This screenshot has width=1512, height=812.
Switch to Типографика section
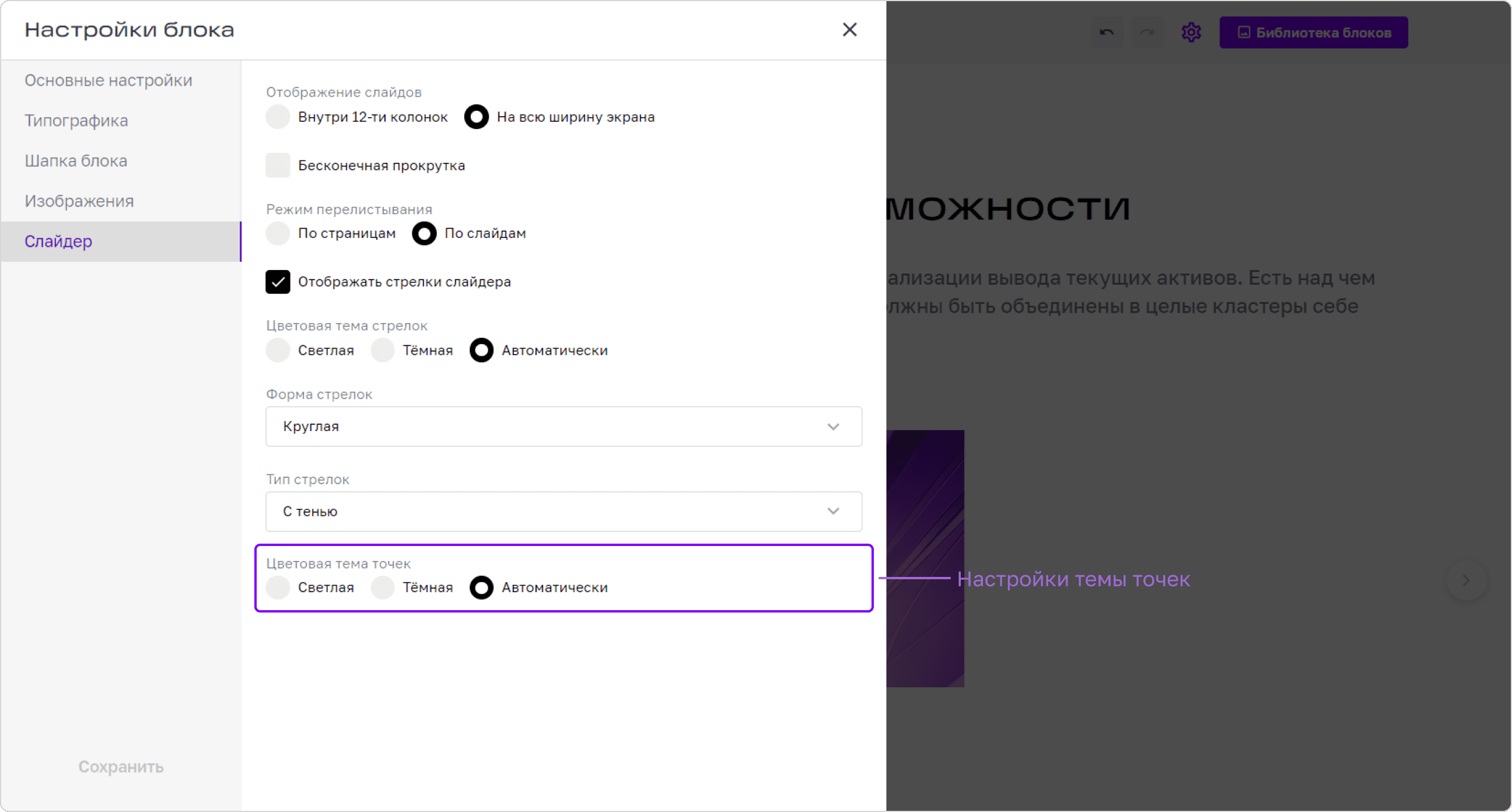(x=121, y=120)
